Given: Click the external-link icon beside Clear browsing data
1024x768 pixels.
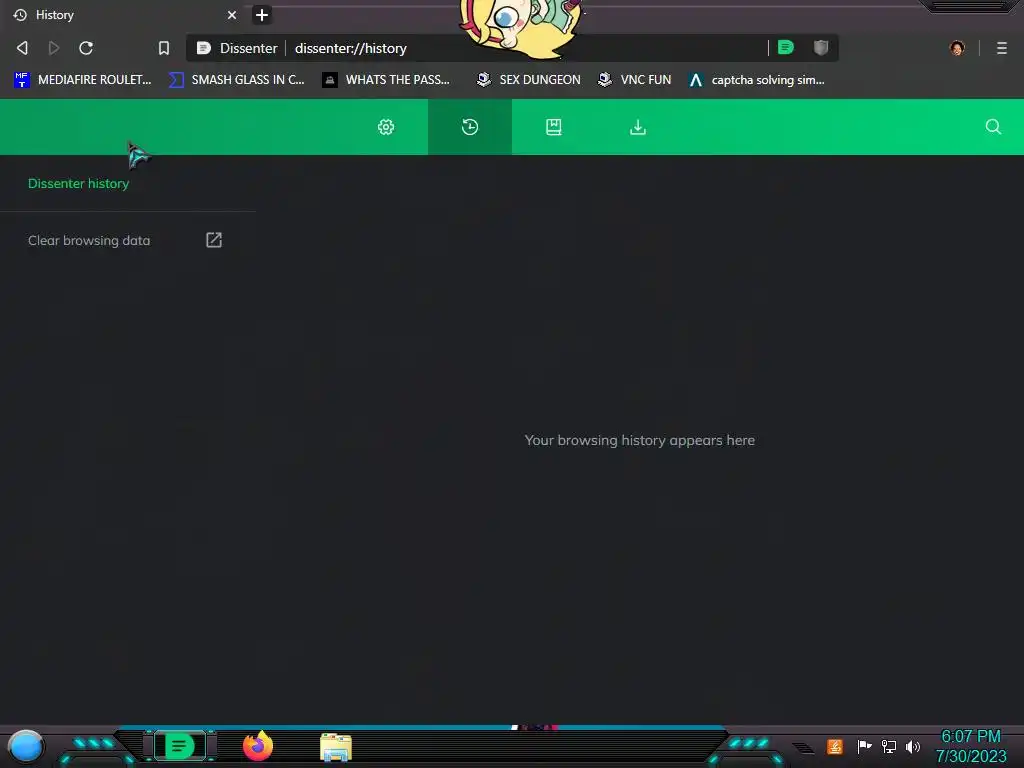Looking at the screenshot, I should click(214, 240).
